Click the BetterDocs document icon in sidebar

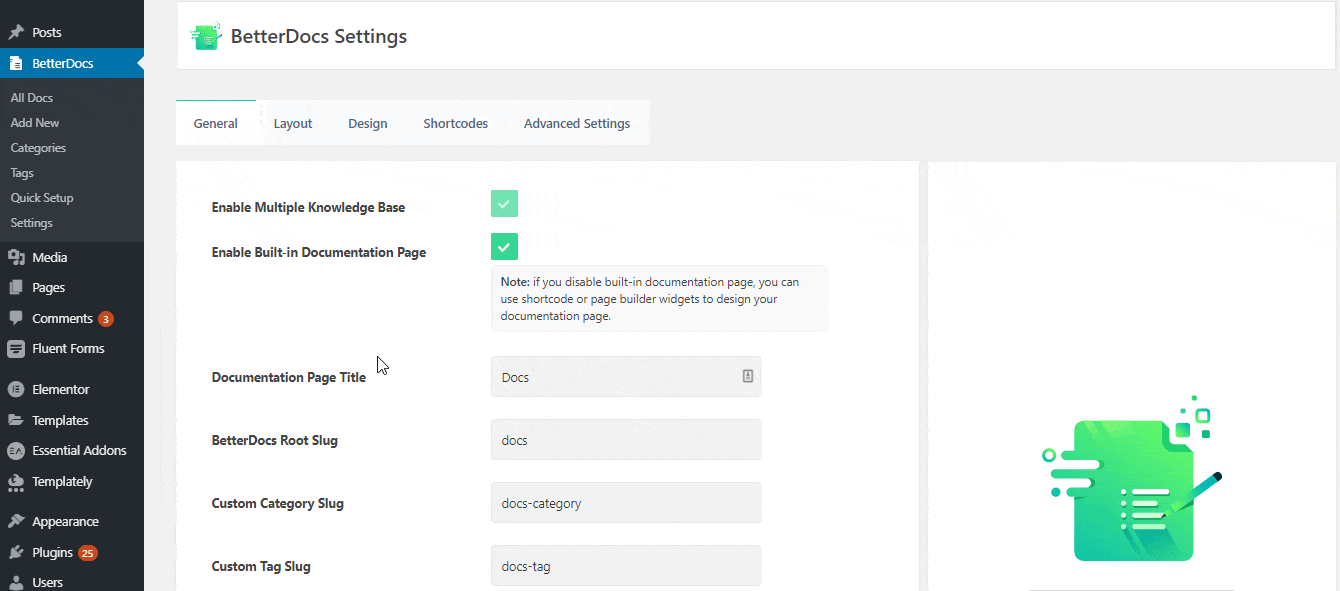point(16,63)
